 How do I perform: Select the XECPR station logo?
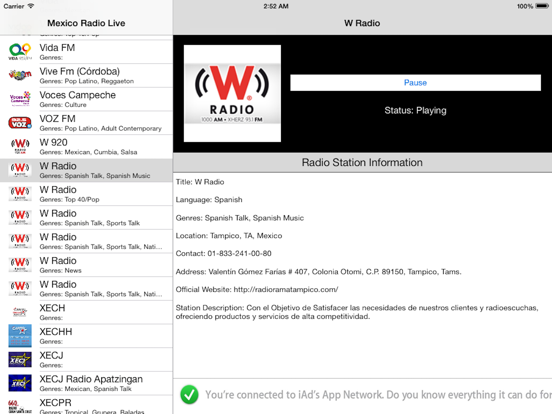20,407
